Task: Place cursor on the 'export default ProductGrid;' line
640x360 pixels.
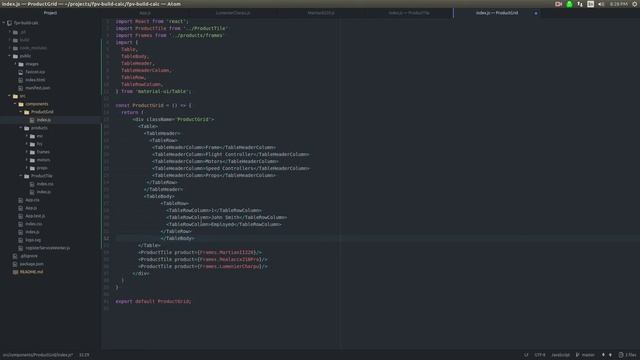Action: point(153,301)
